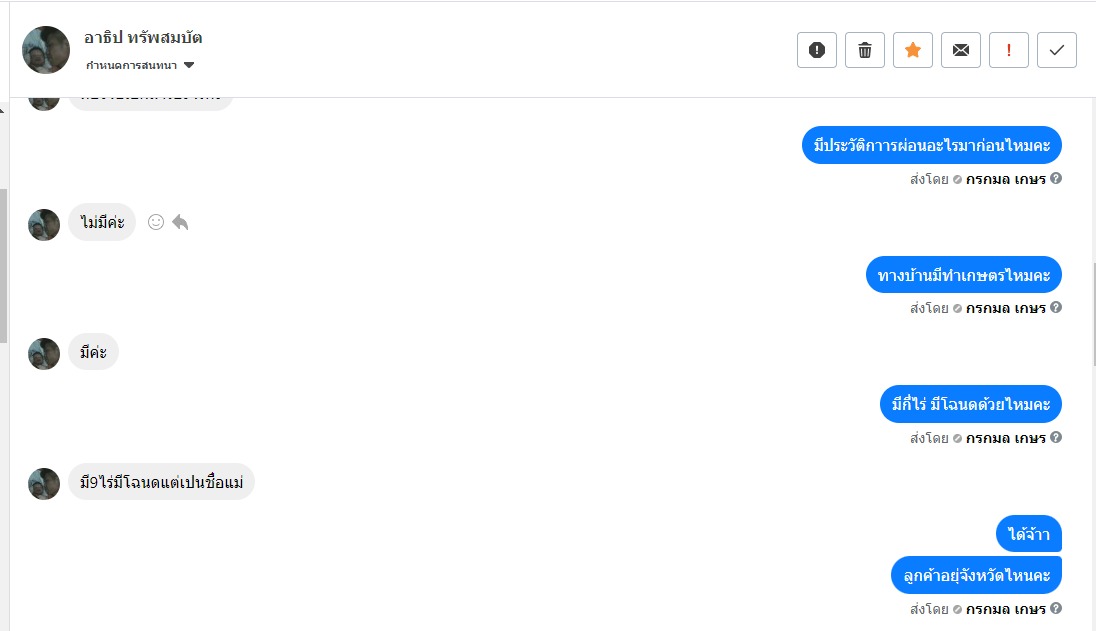Viewport: 1096px width, 631px height.
Task: Star this conversation with the orange star
Action: tap(912, 50)
